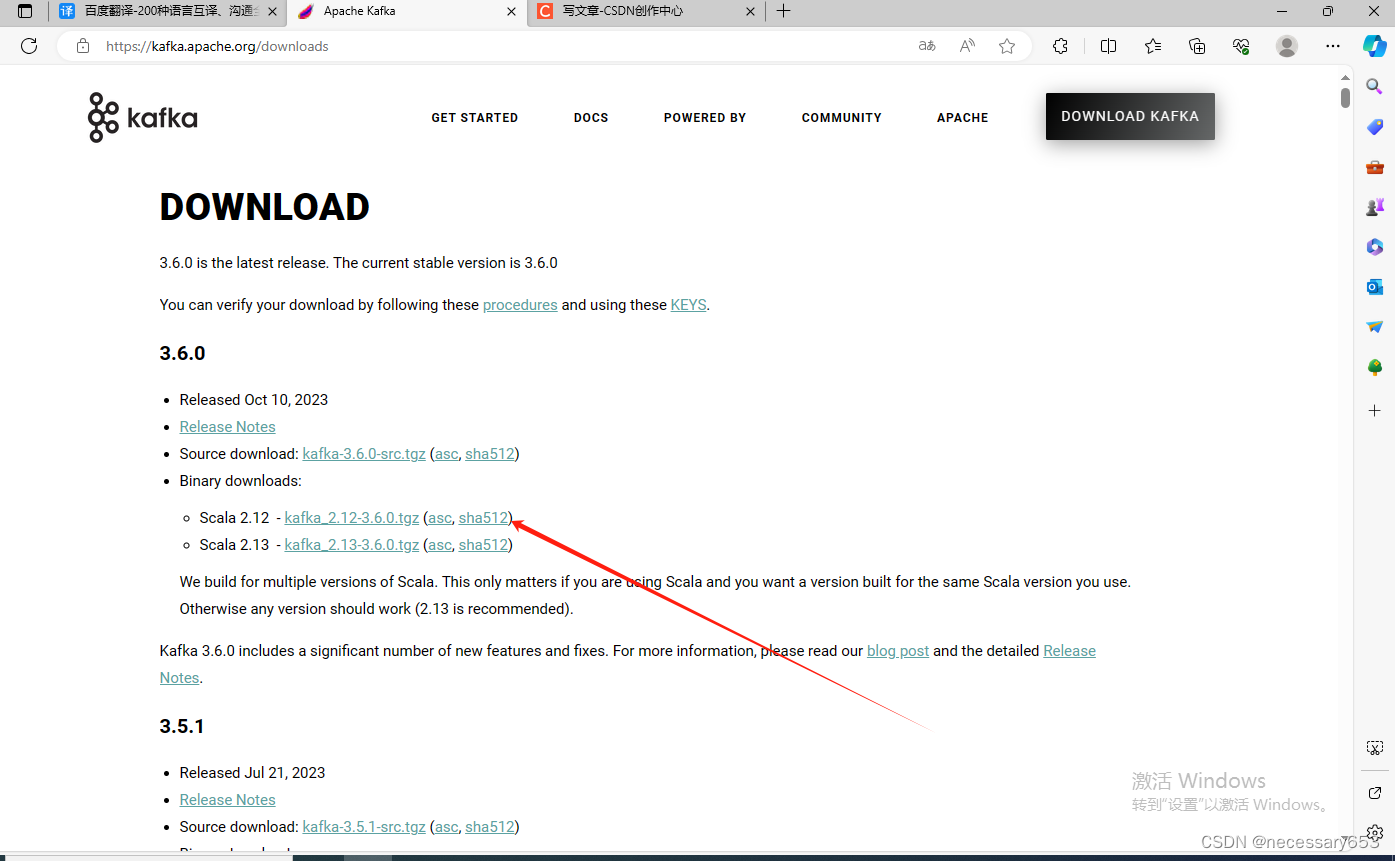1395x861 pixels.
Task: Open the Copilot sidebar icon
Action: point(1374,46)
